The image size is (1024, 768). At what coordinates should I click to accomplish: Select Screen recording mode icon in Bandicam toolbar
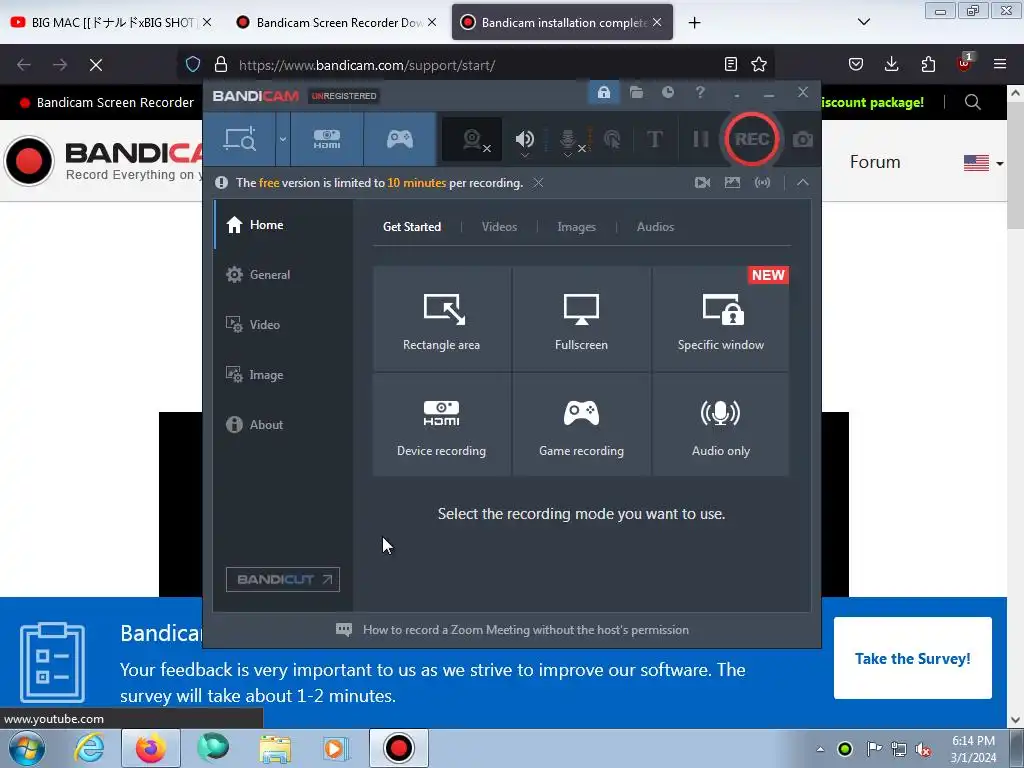point(240,139)
